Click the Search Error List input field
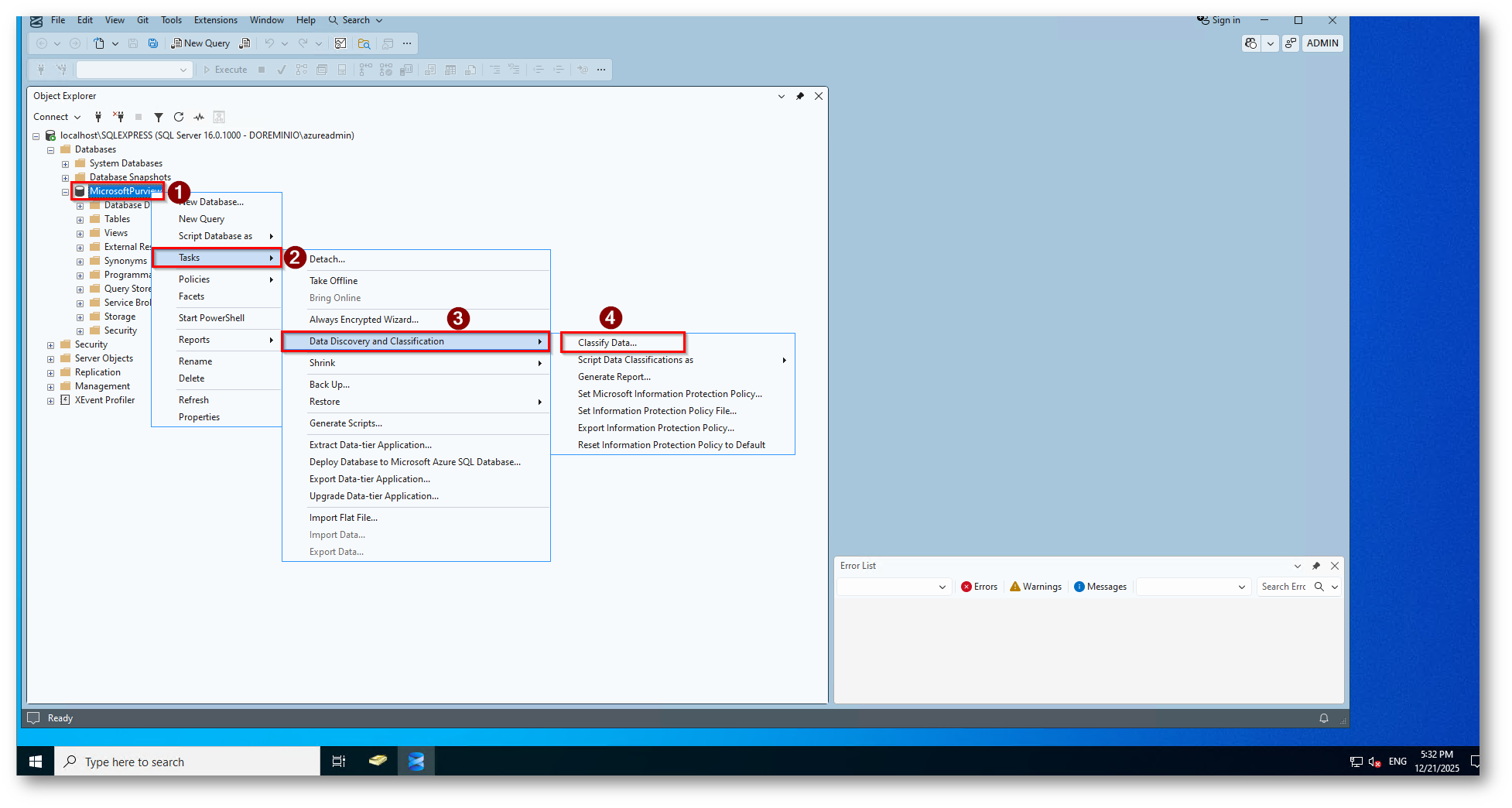 (1284, 587)
